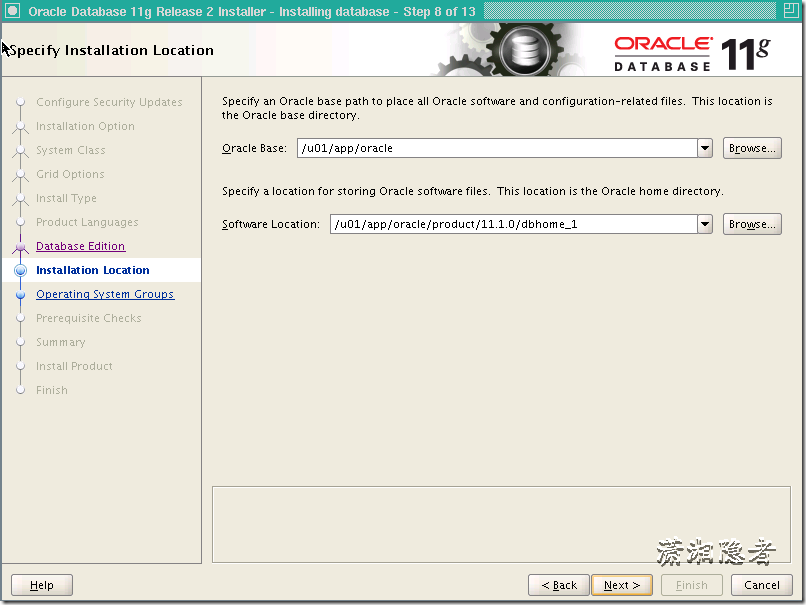Viewport: 806px width, 605px height.
Task: Click the Grid Options progress node
Action: [x=22, y=174]
